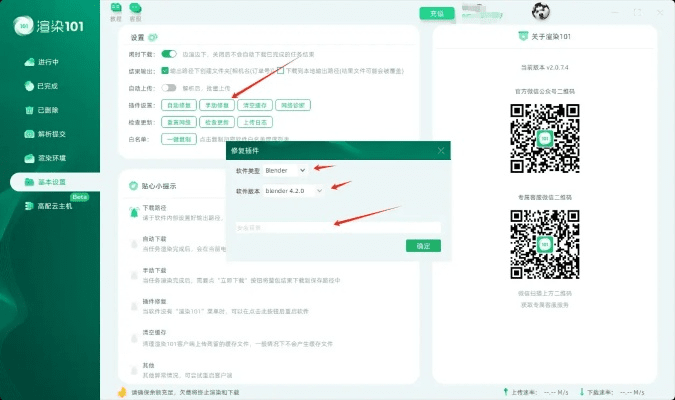Click the 渲染环境 sidebar icon
This screenshot has width=675, height=400.
pyautogui.click(x=29, y=158)
